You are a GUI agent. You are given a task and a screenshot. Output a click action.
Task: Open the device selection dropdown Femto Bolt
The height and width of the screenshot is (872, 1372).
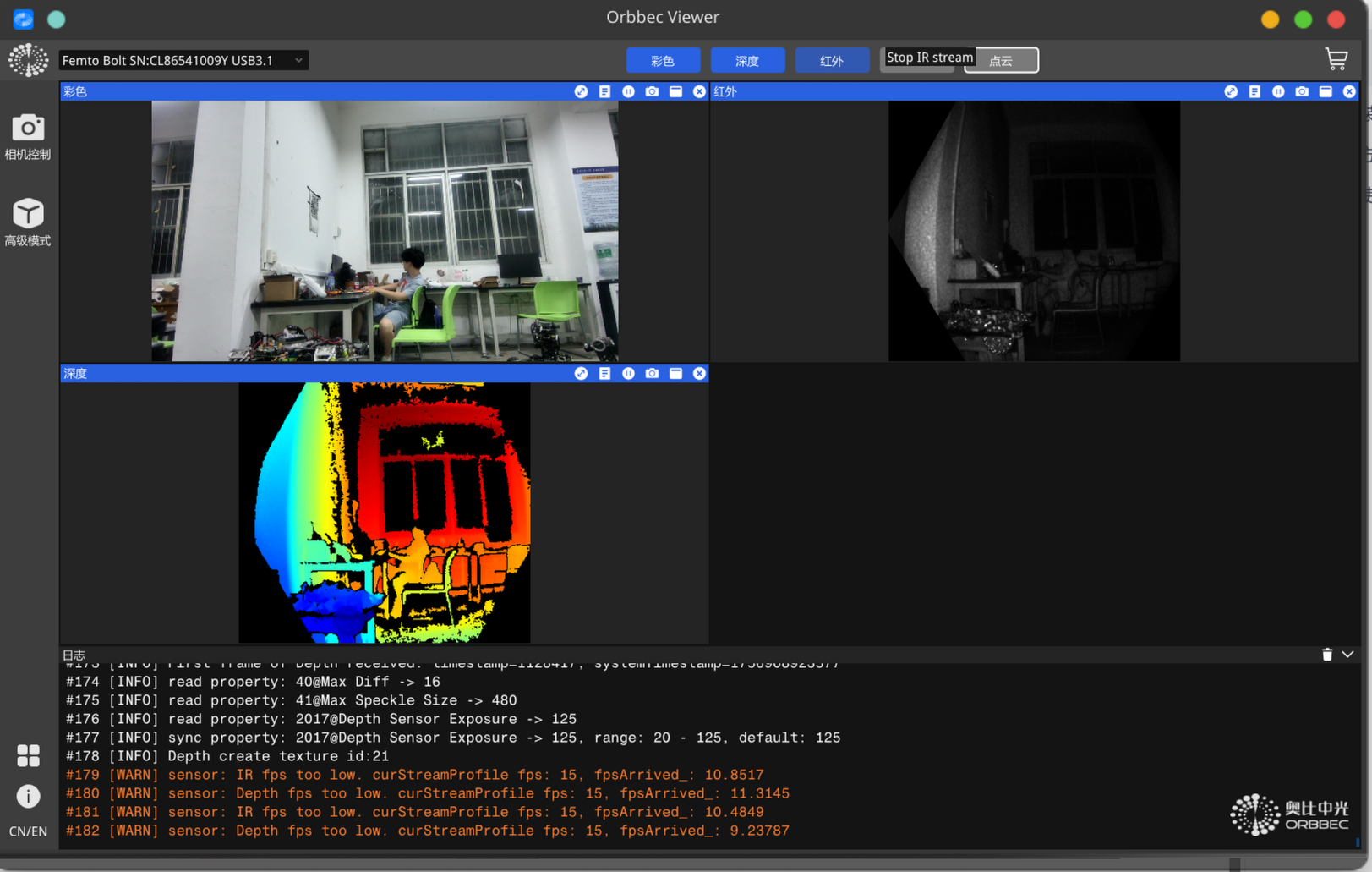(183, 60)
